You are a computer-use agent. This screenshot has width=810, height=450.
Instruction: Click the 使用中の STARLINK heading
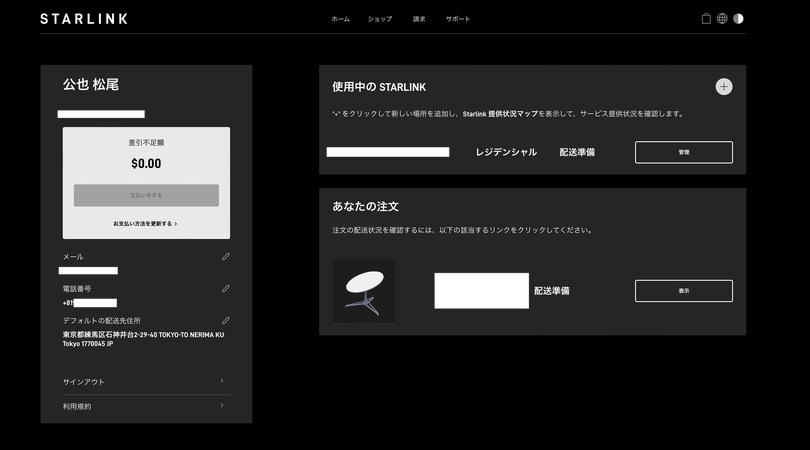pos(379,87)
